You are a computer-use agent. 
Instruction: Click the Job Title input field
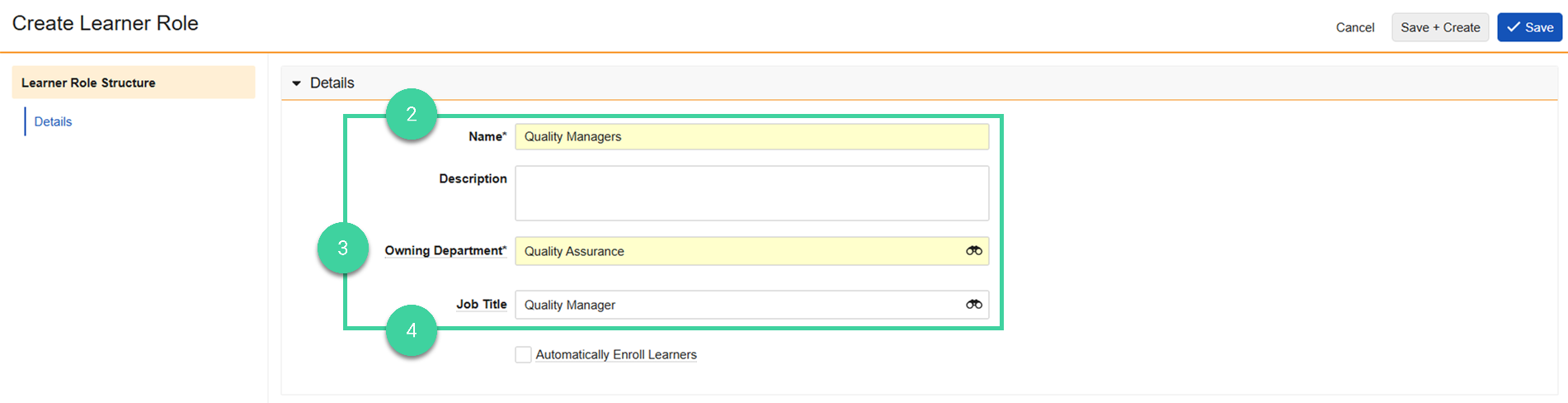[734, 305]
